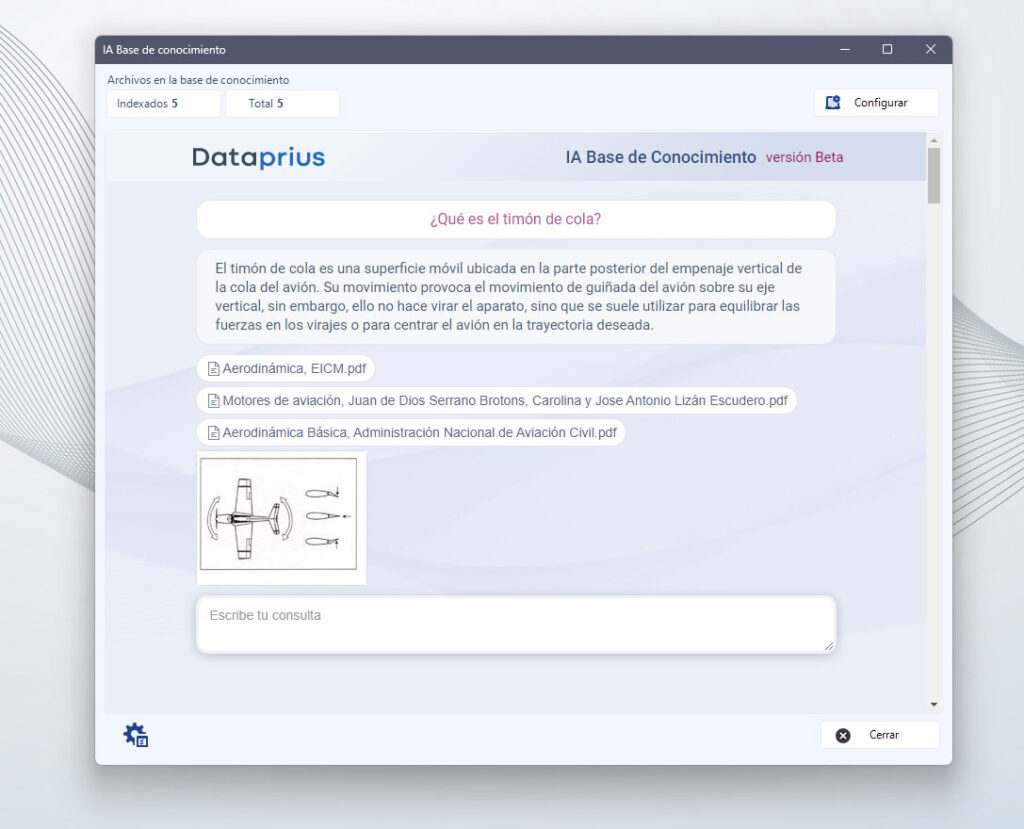Select the Indexados 5 counter

click(x=163, y=104)
